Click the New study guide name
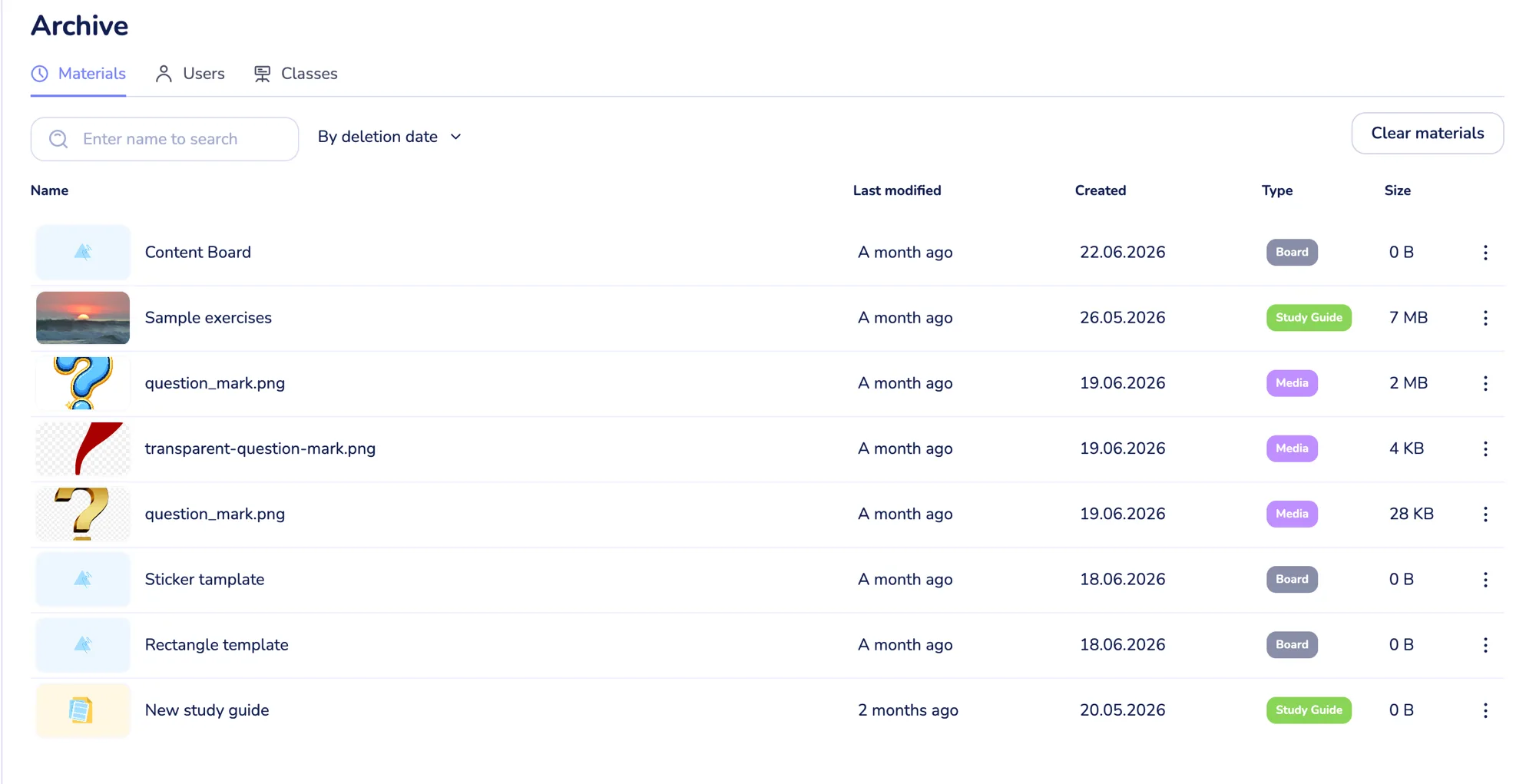 point(207,710)
